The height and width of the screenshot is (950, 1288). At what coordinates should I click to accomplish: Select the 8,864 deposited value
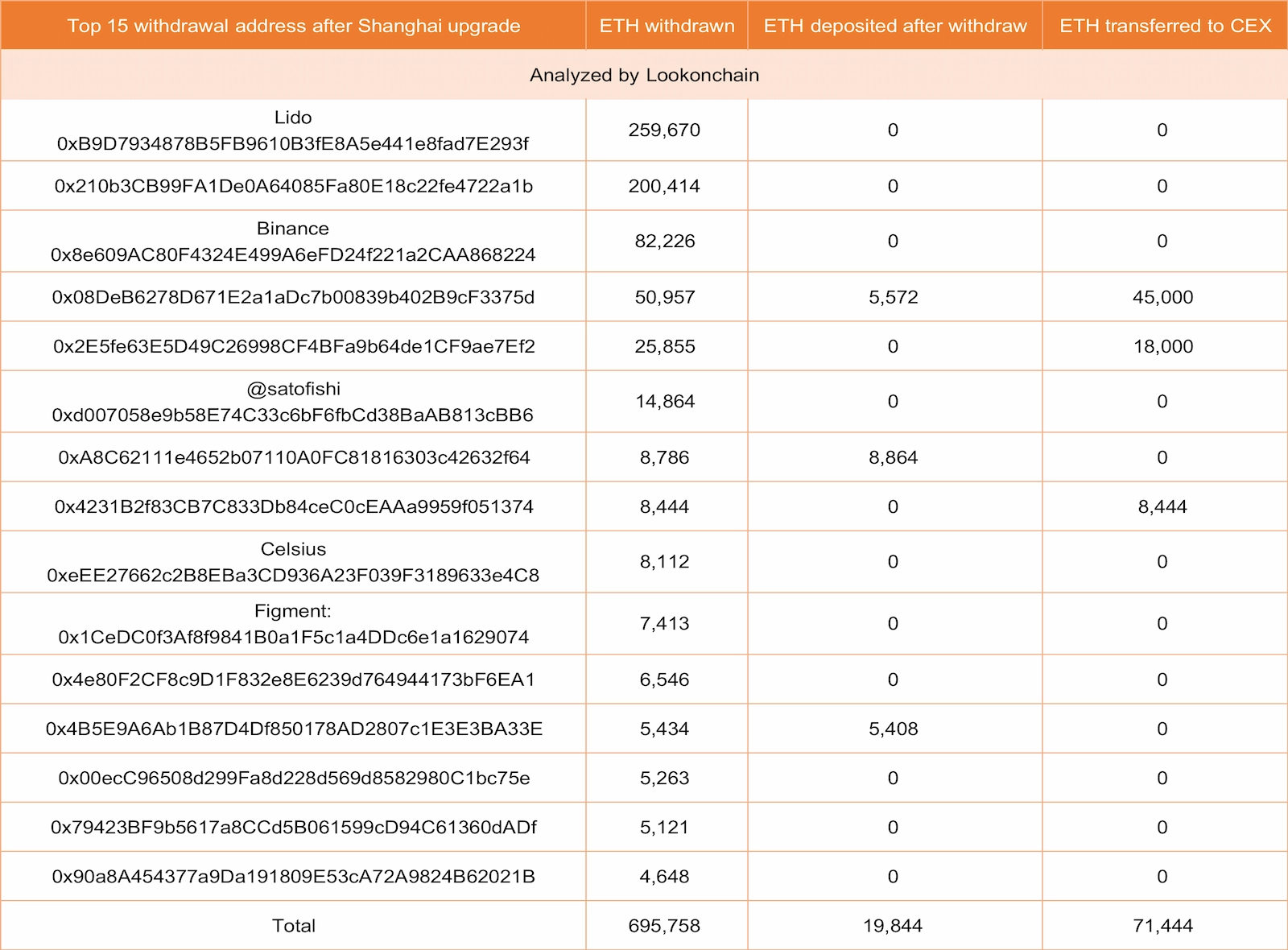coord(893,457)
